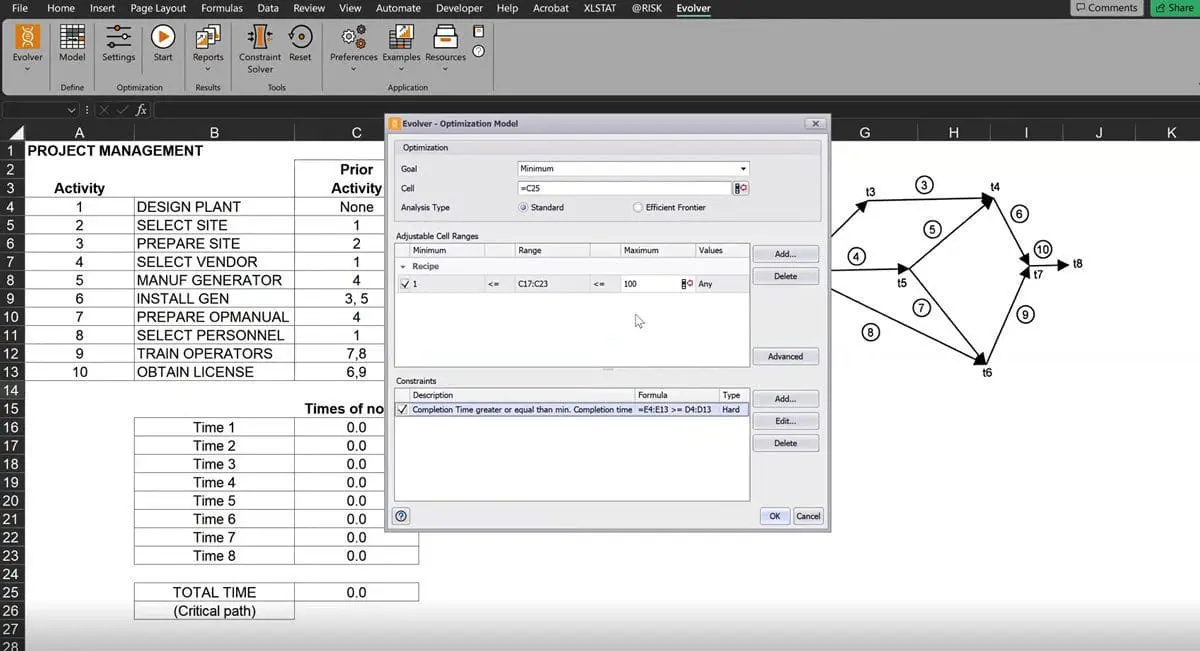
Task: Click the help icon in the dialog's bottom-left corner
Action: point(402,516)
